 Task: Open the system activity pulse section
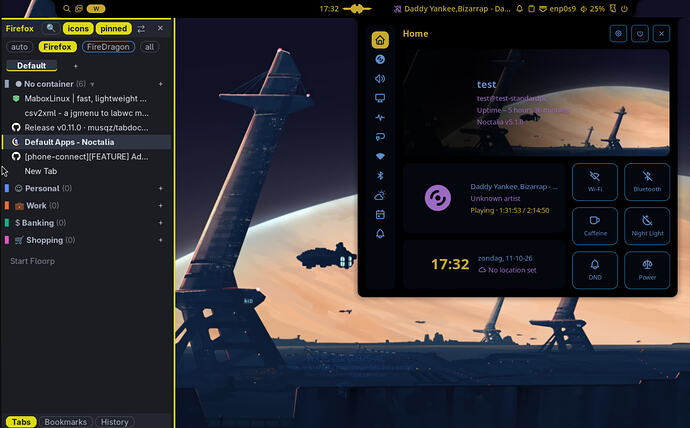tap(380, 117)
